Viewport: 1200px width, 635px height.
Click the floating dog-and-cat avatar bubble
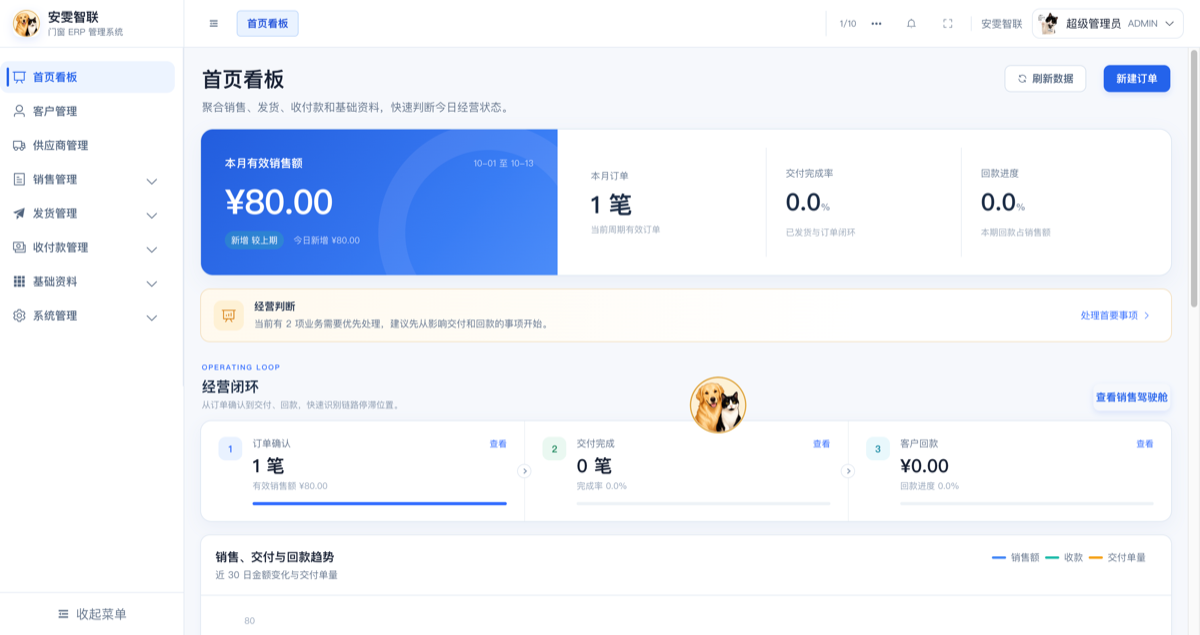[x=718, y=405]
